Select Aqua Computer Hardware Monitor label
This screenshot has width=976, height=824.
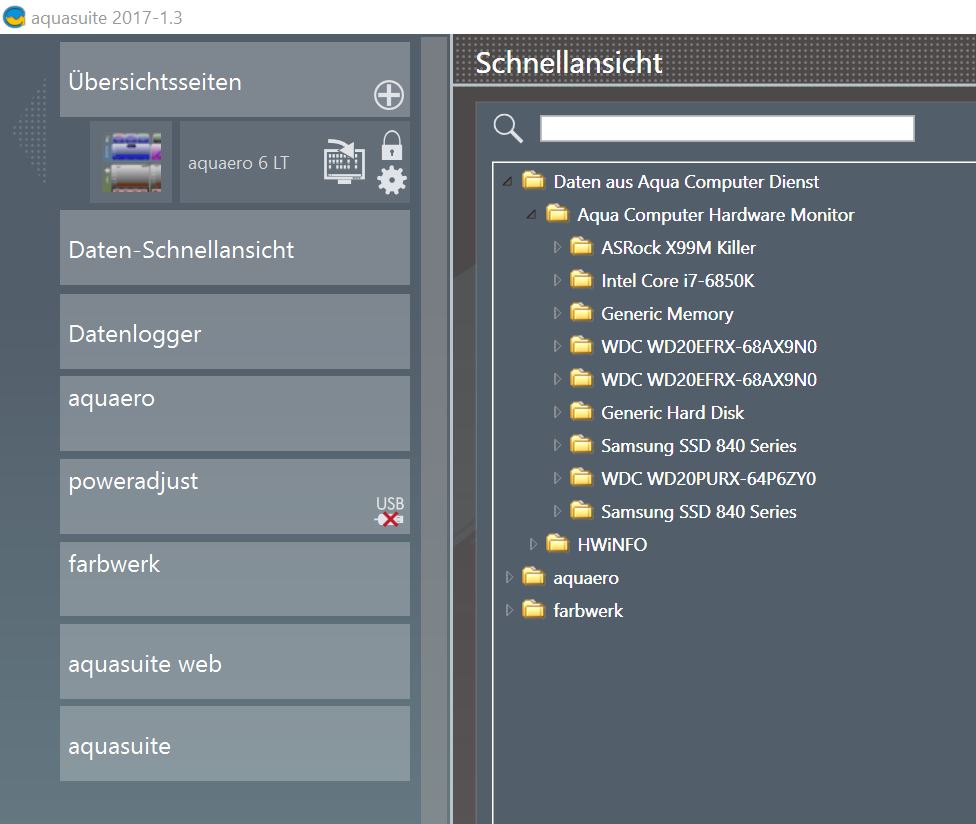click(716, 215)
